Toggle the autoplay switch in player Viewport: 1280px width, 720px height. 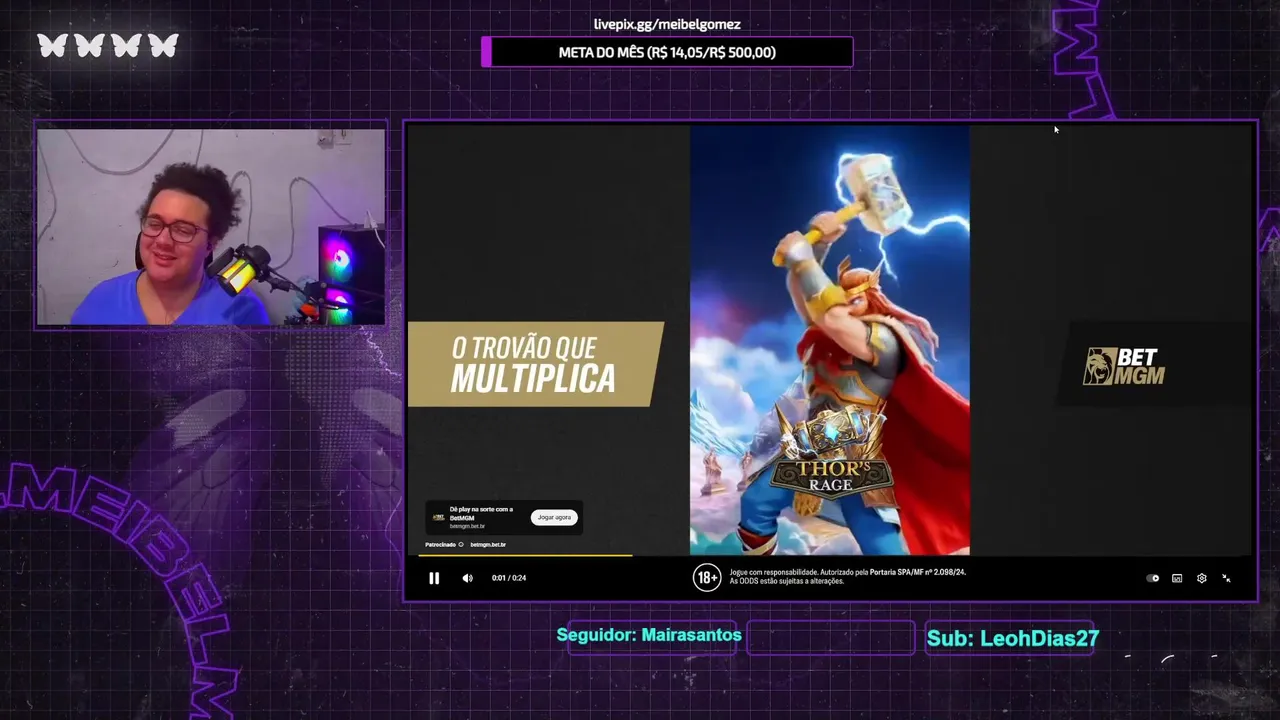tap(1152, 578)
